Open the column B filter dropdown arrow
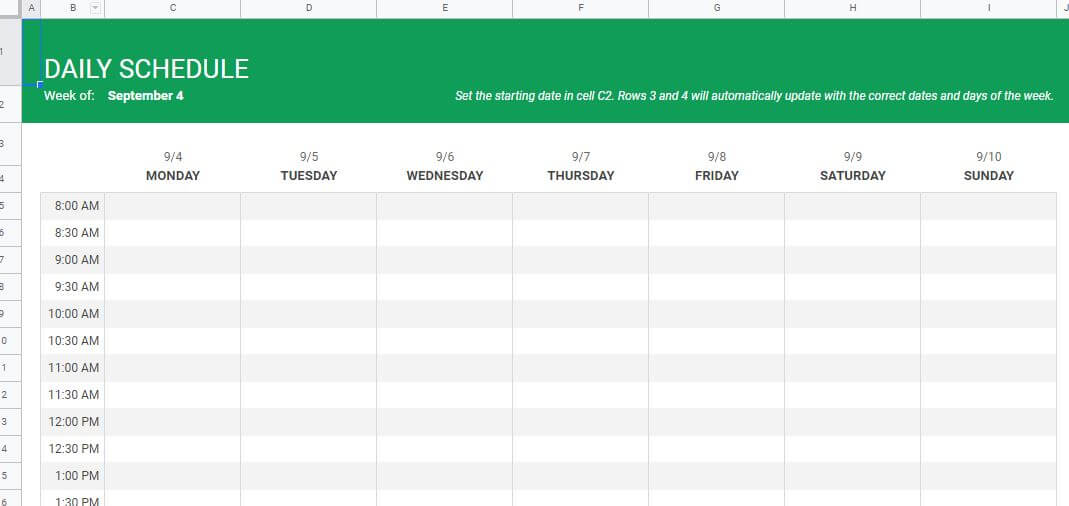 (95, 8)
